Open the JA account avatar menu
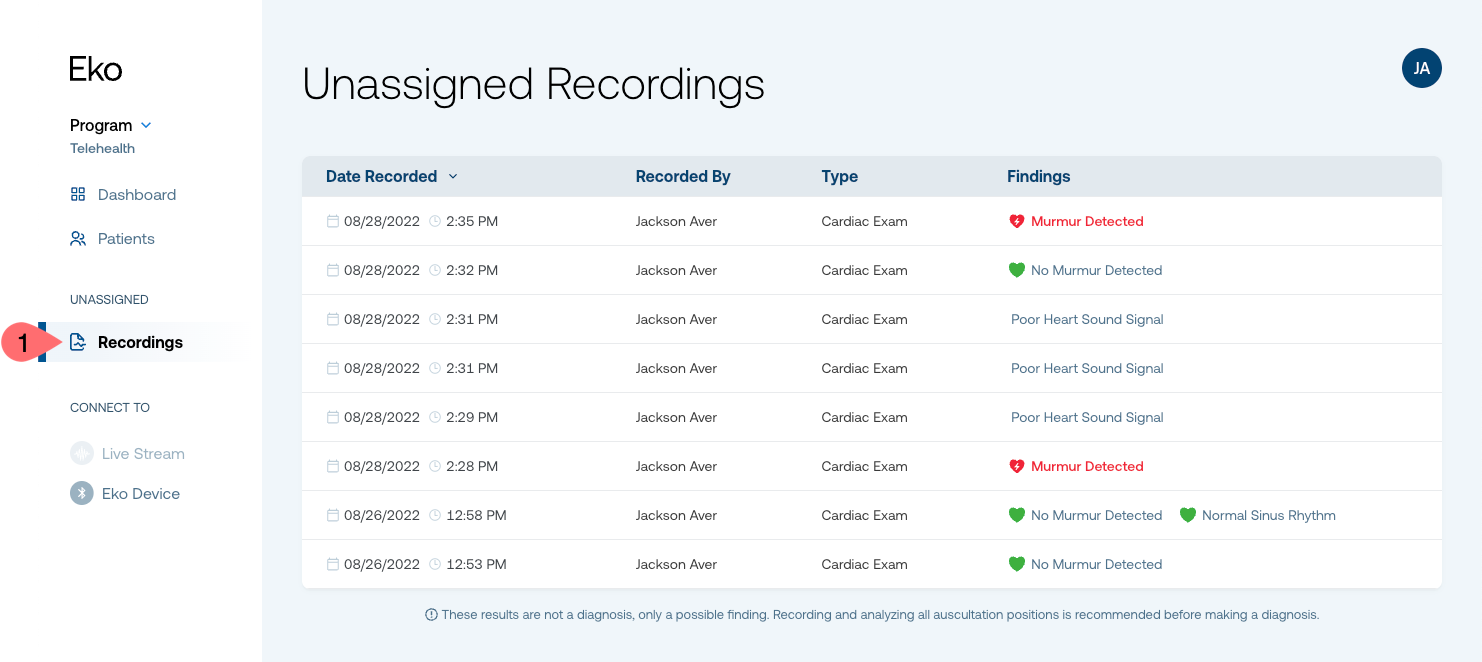This screenshot has height=662, width=1482. click(x=1421, y=68)
